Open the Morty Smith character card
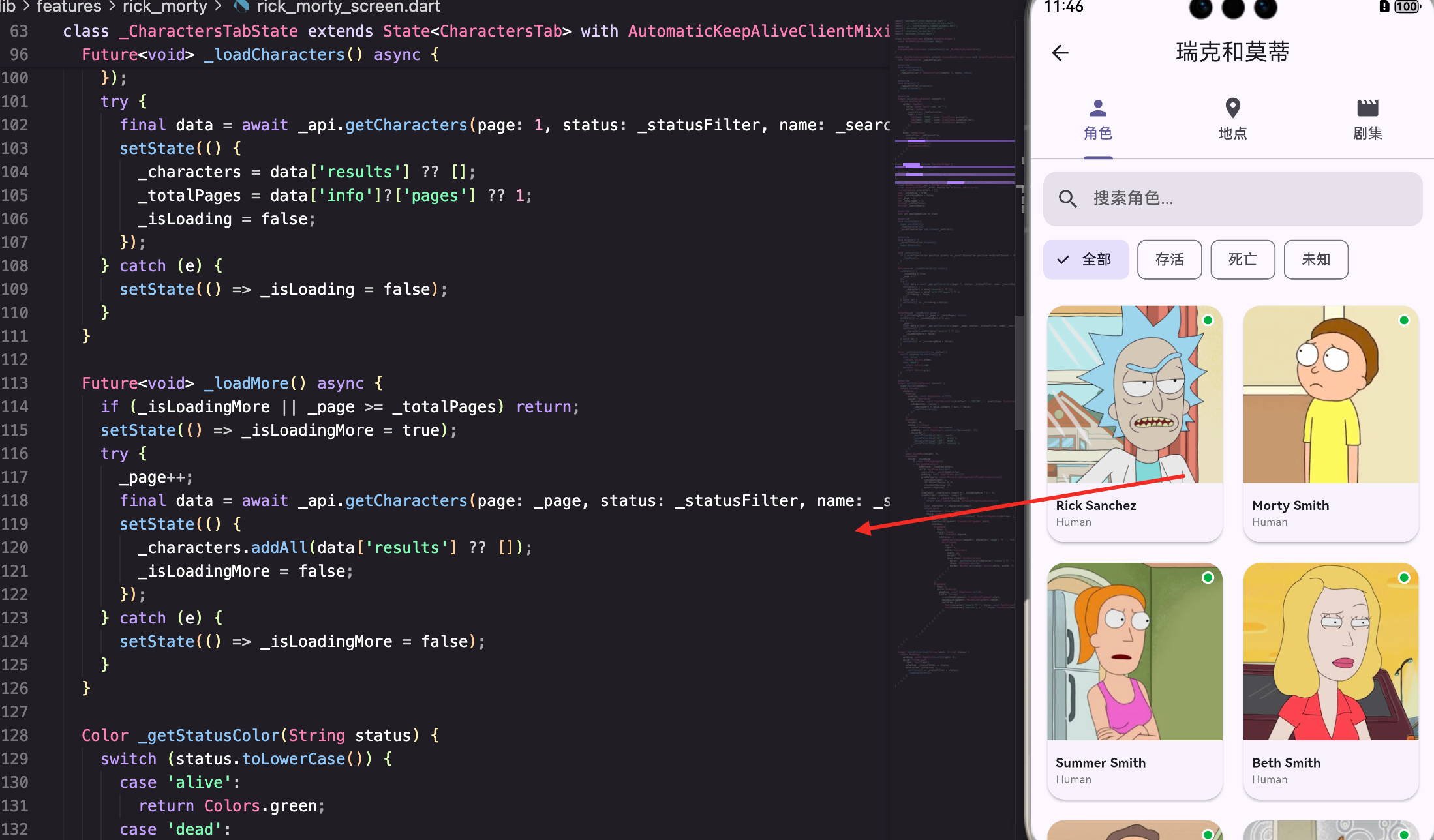Image resolution: width=1434 pixels, height=840 pixels. point(1331,423)
